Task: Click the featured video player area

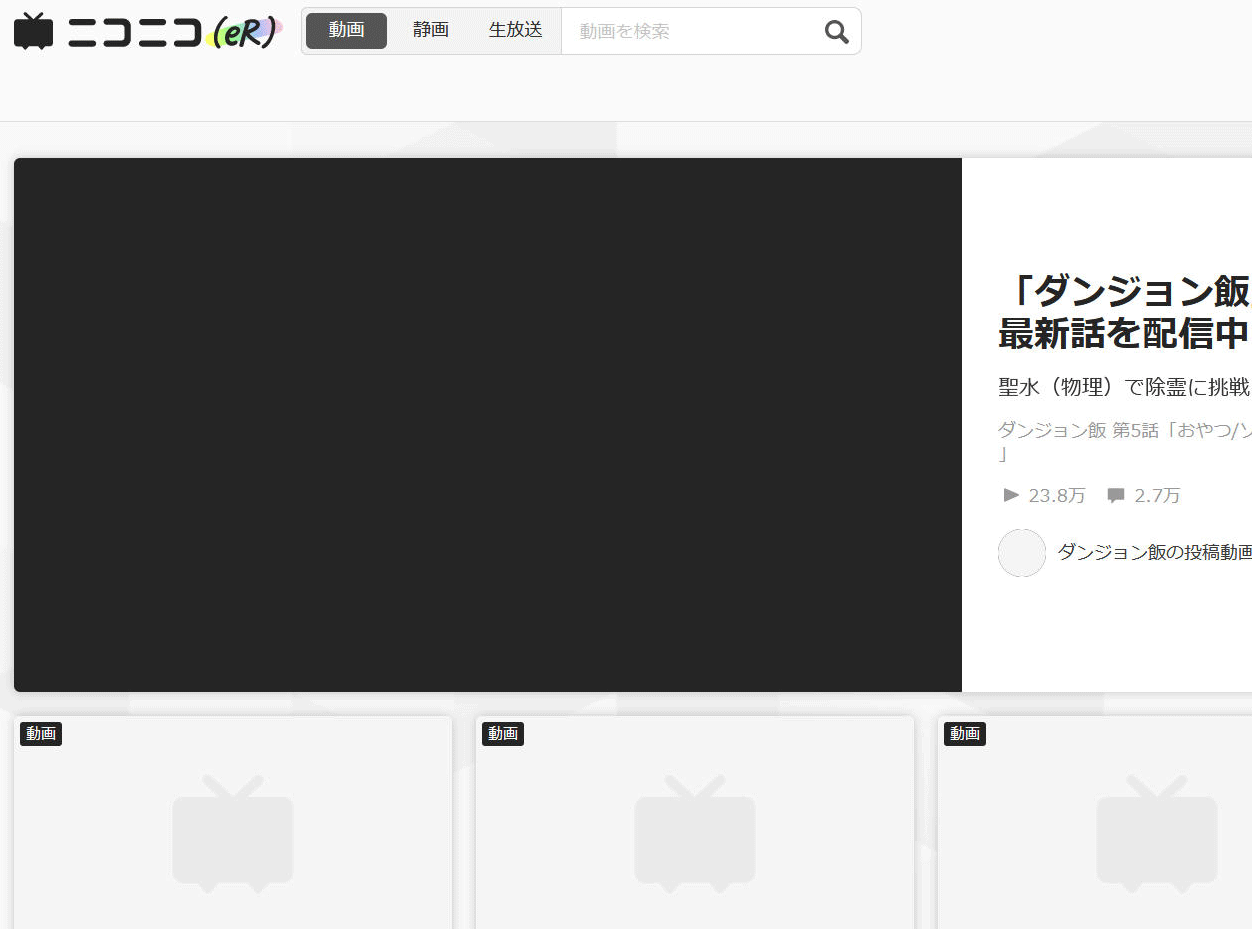Action: [x=487, y=424]
